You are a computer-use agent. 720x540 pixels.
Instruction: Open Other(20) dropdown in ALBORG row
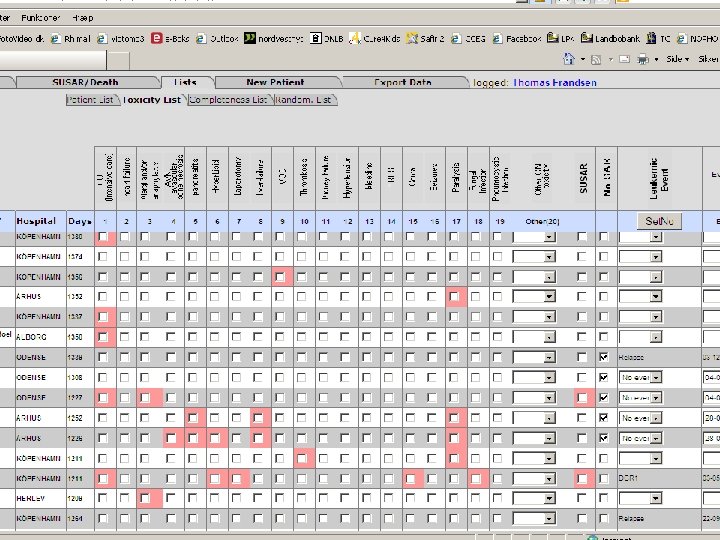tap(534, 337)
